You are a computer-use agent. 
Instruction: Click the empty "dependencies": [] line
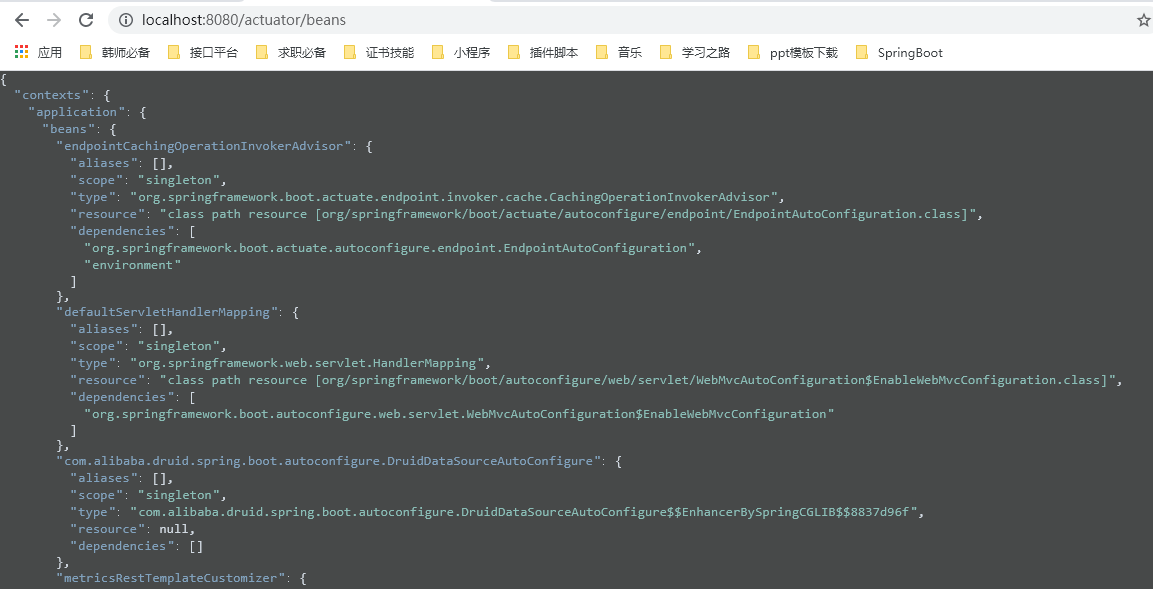136,546
